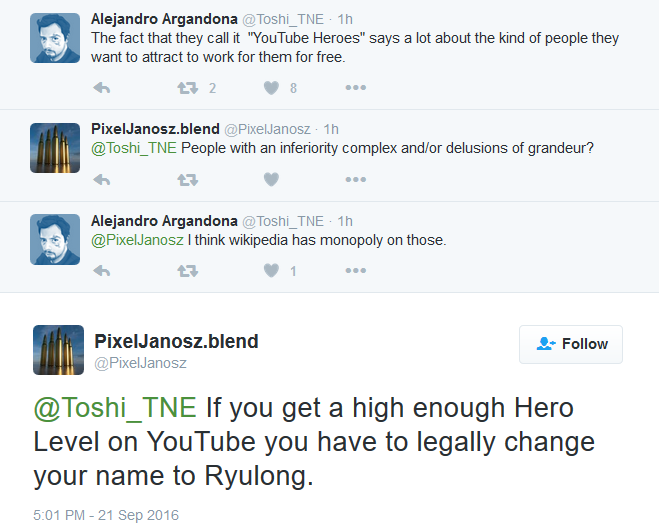Open the @Toshi_TNE mention in the inferiority complex reply
Viewport: 659px width, 531px height.
tap(134, 148)
